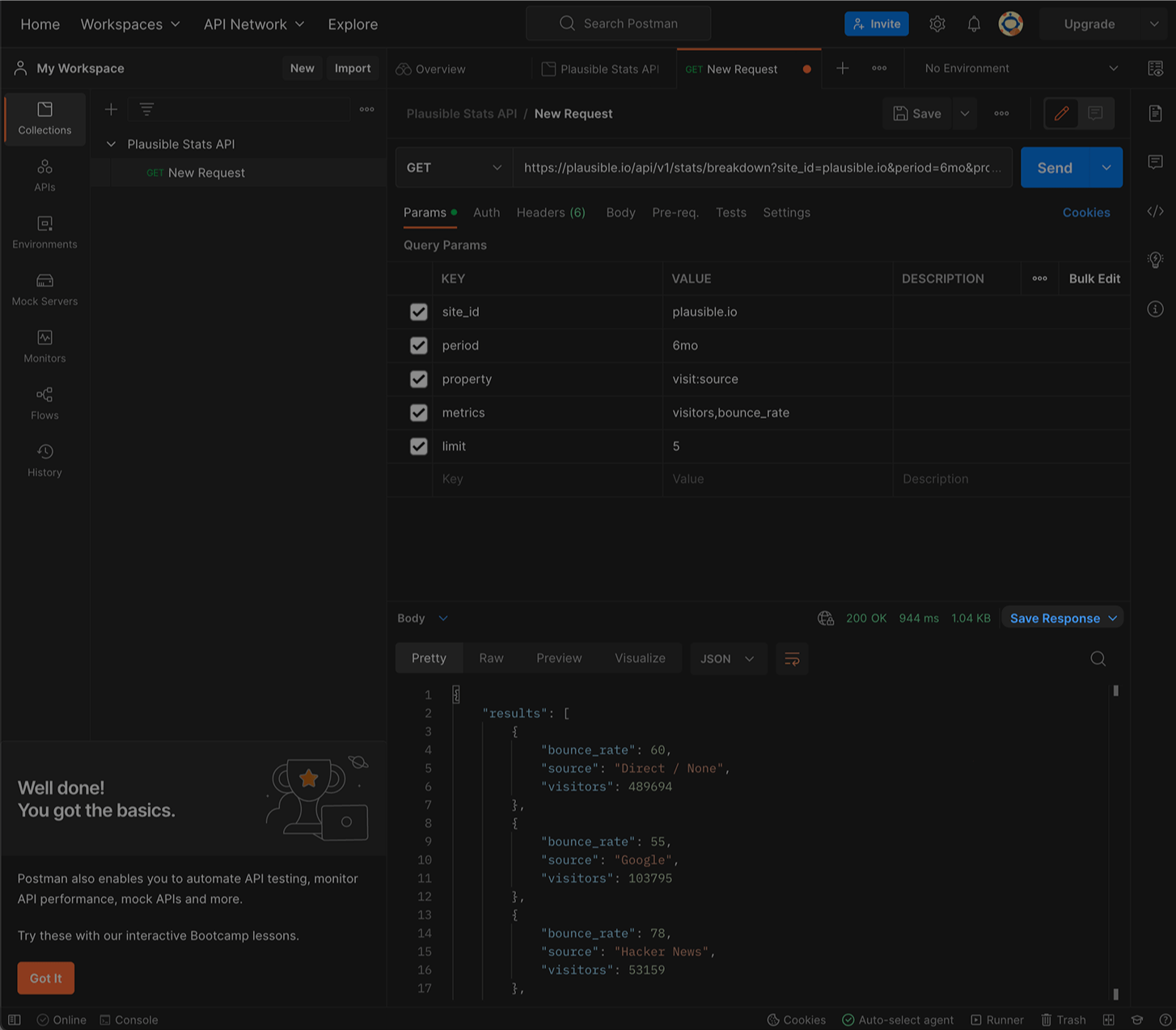Image resolution: width=1176 pixels, height=1030 pixels.
Task: Click the collections filter icon
Action: 146,109
